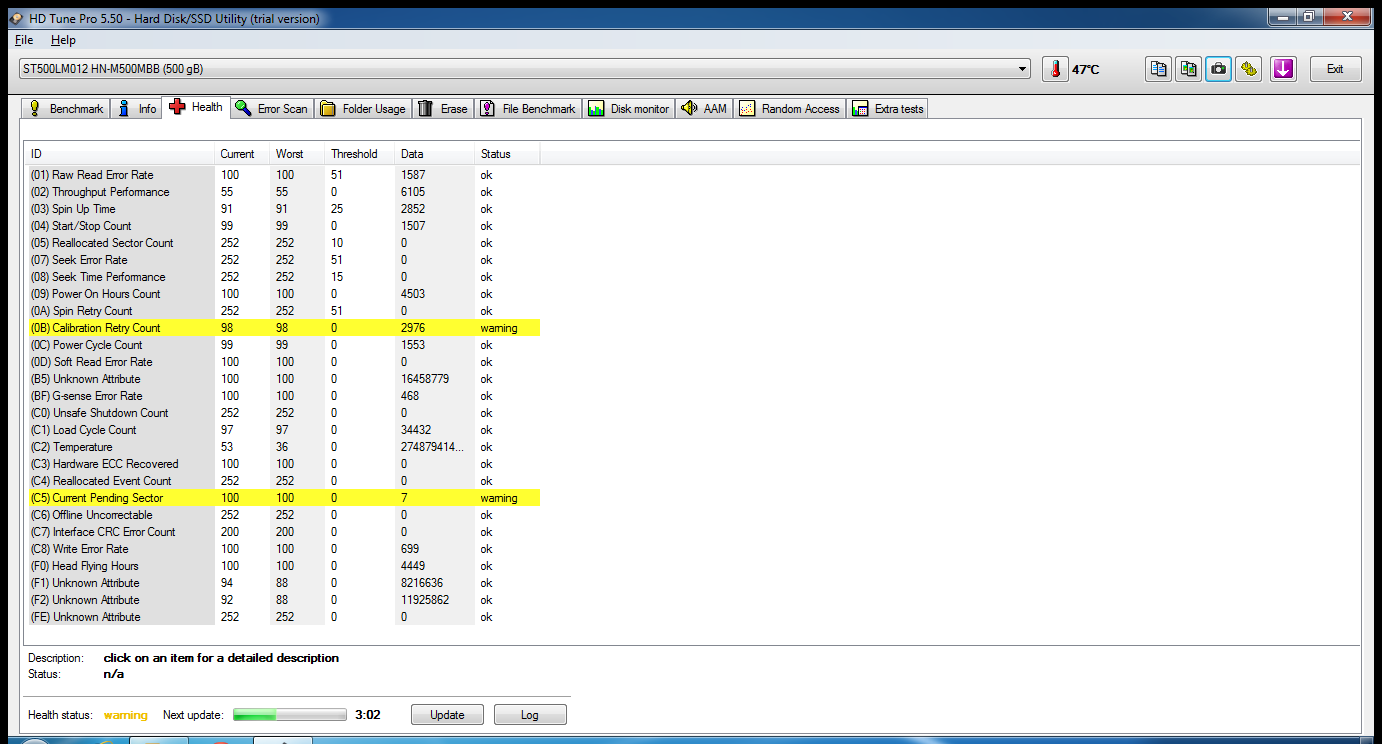1382x744 pixels.
Task: Select the (02) Throughput Performance row
Action: coord(283,192)
